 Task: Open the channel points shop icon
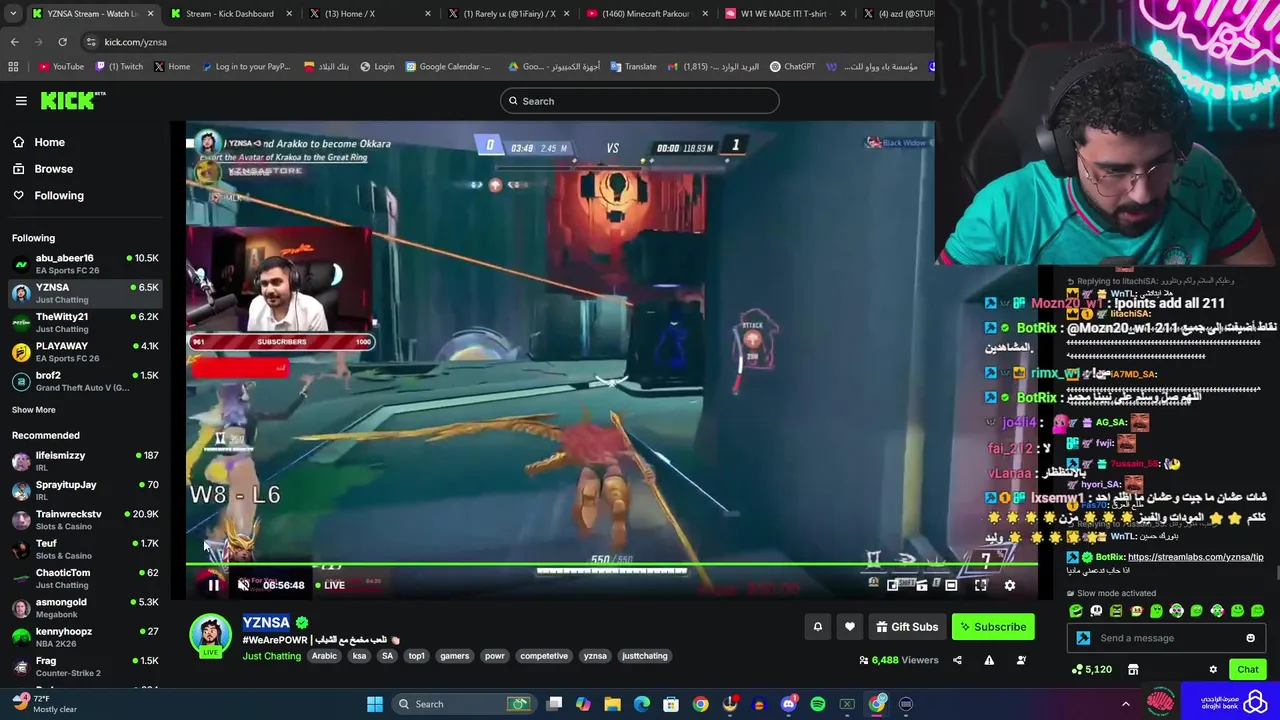point(1133,669)
